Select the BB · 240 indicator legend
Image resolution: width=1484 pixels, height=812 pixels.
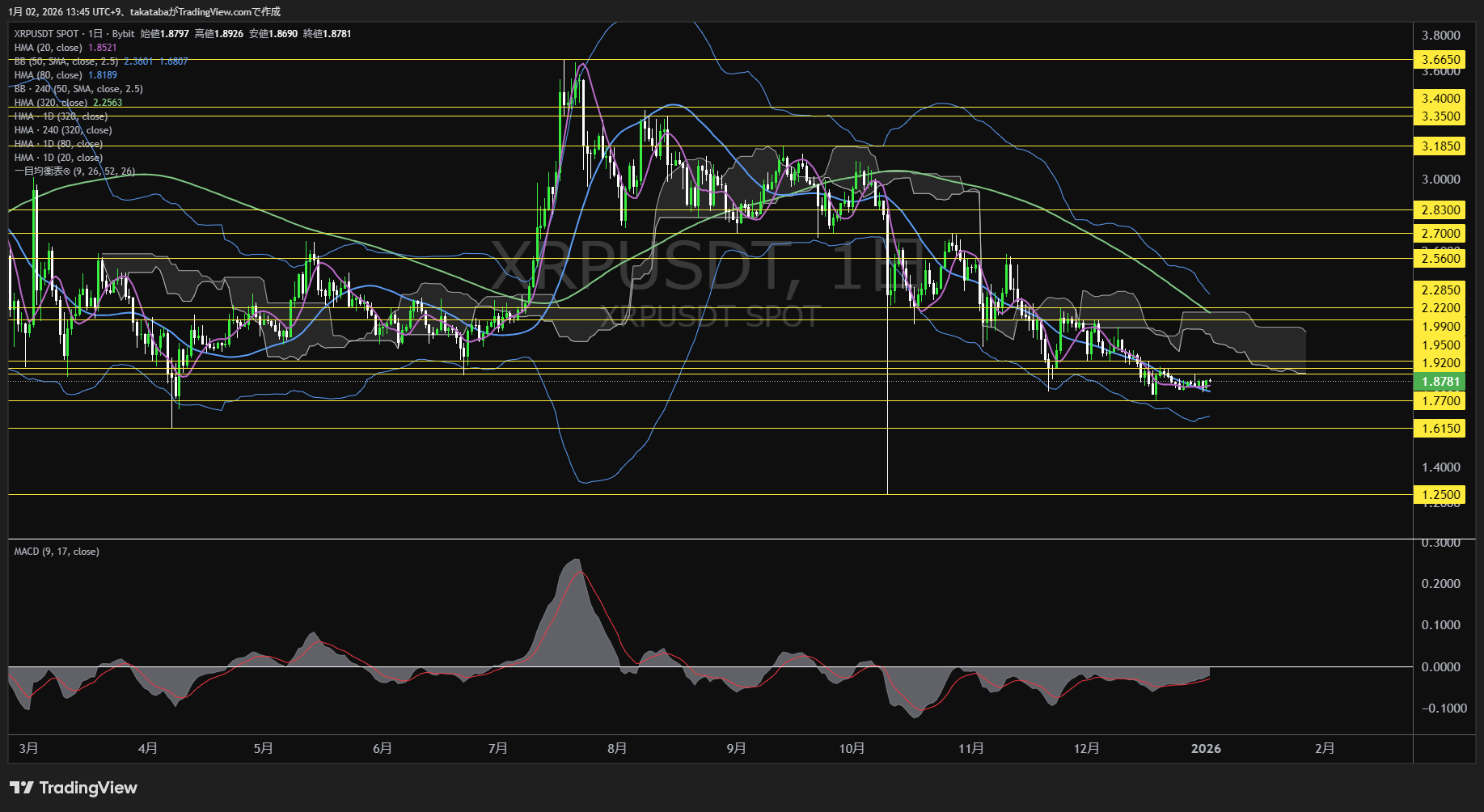pos(77,89)
